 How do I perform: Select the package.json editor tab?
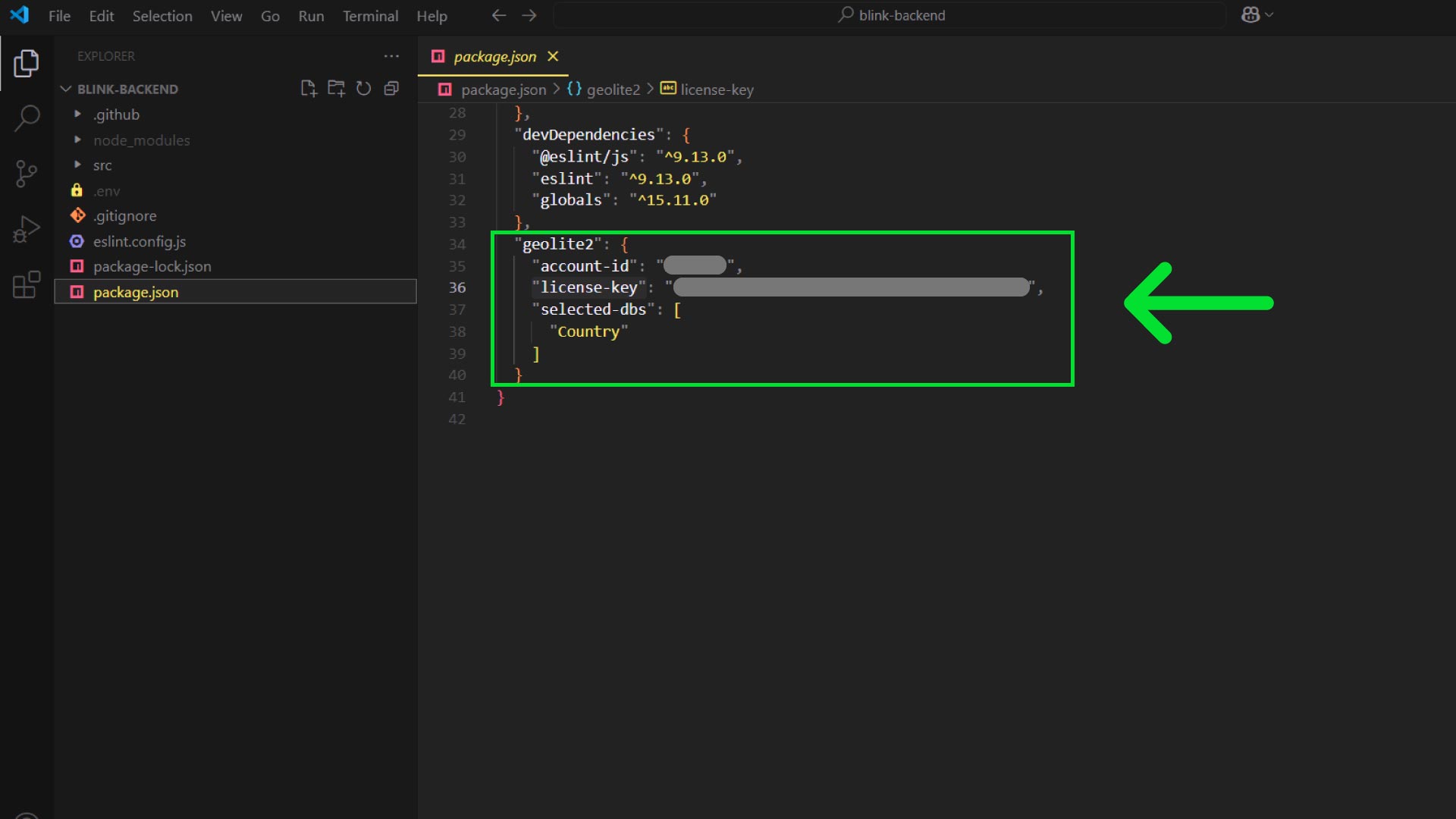point(494,57)
